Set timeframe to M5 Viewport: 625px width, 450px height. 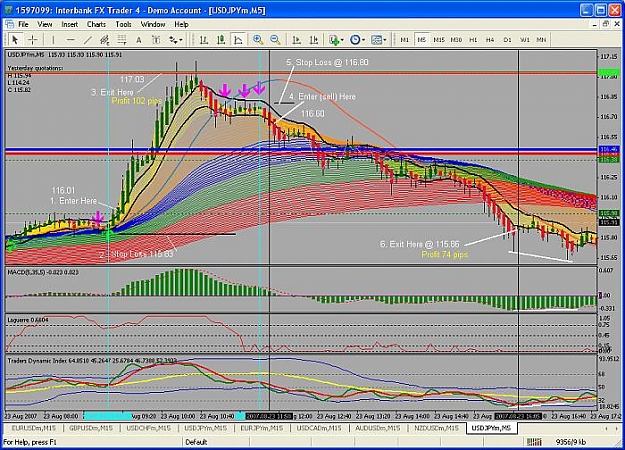(x=422, y=40)
